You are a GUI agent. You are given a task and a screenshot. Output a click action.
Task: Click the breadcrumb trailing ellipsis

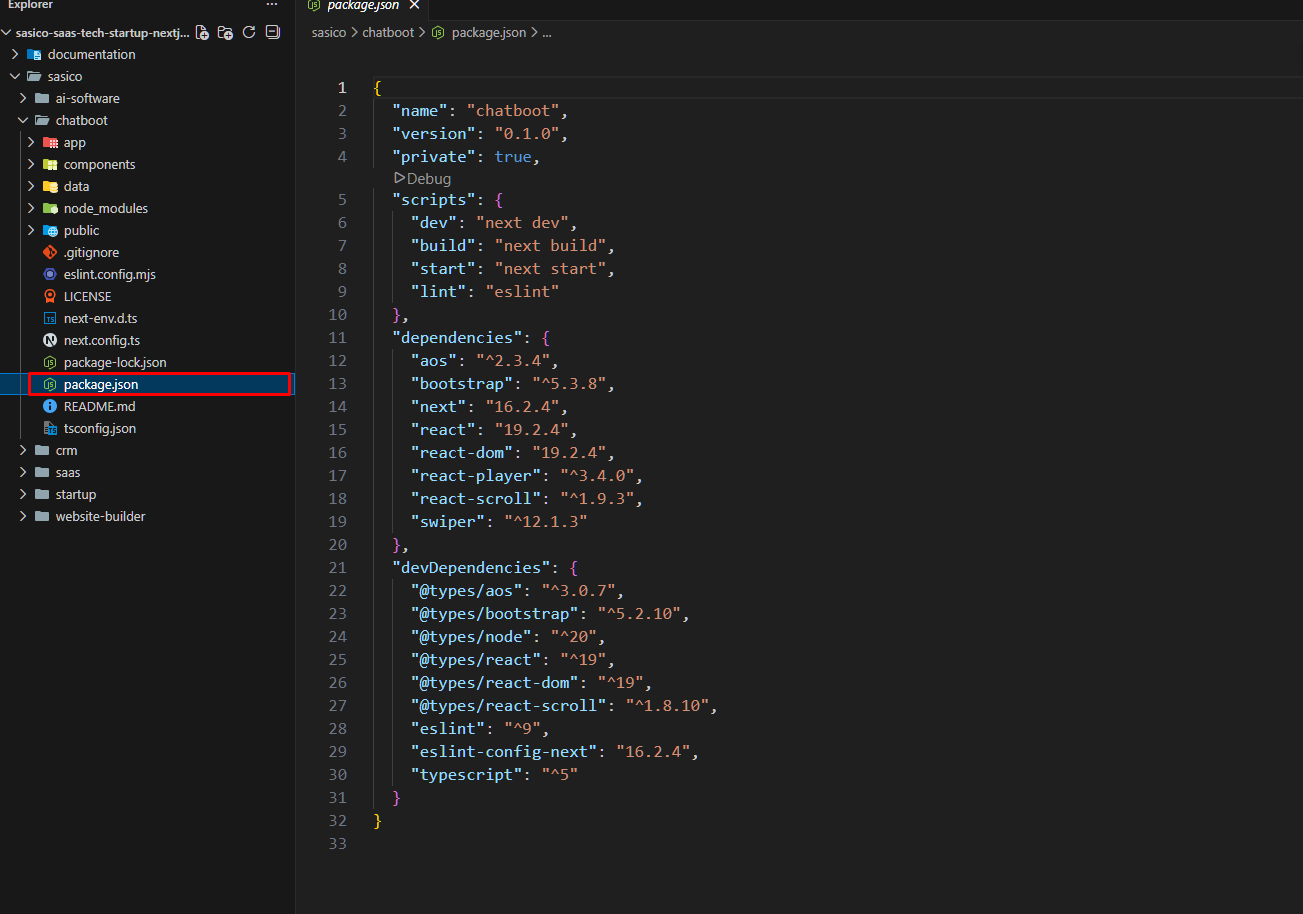pos(546,32)
